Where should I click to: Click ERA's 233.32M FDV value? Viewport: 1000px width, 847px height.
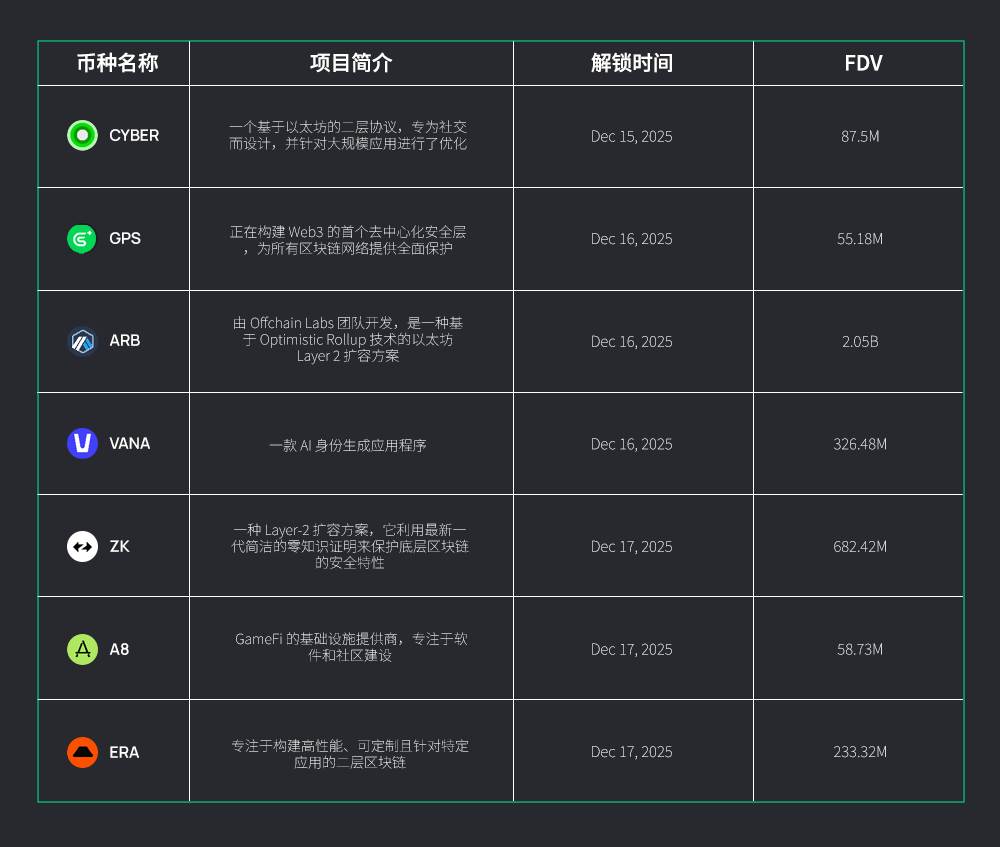tap(860, 752)
